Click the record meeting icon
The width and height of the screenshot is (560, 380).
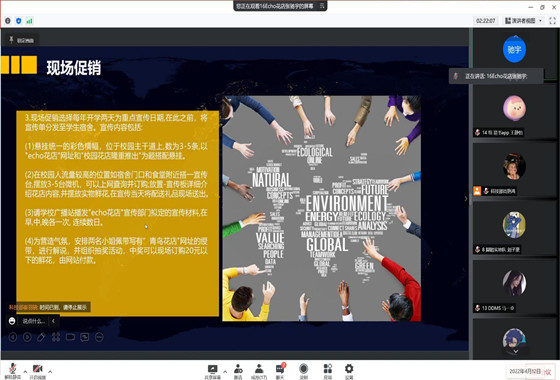pos(304,371)
